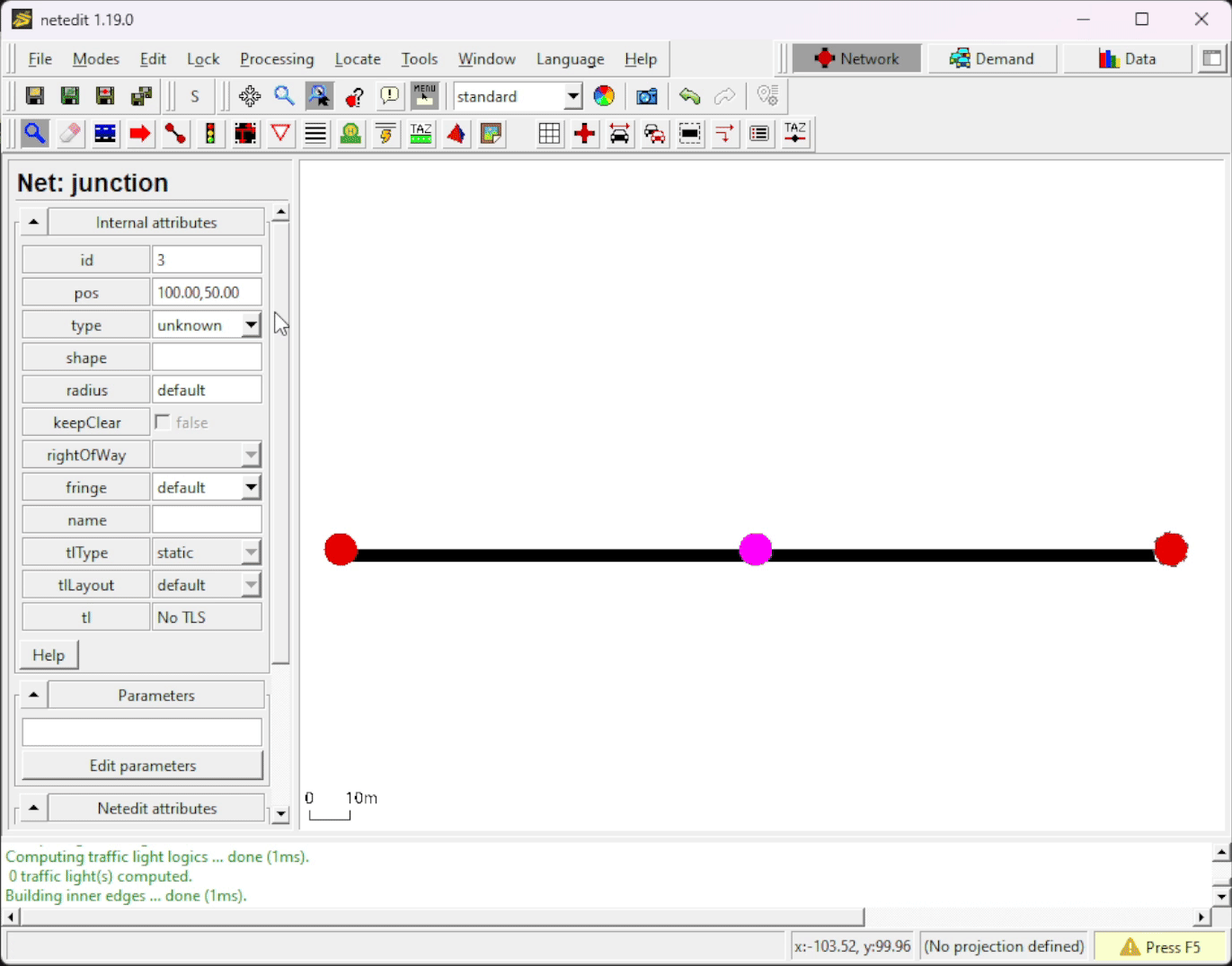1232x966 pixels.
Task: Click the undo arrow in toolbar
Action: pyautogui.click(x=689, y=96)
